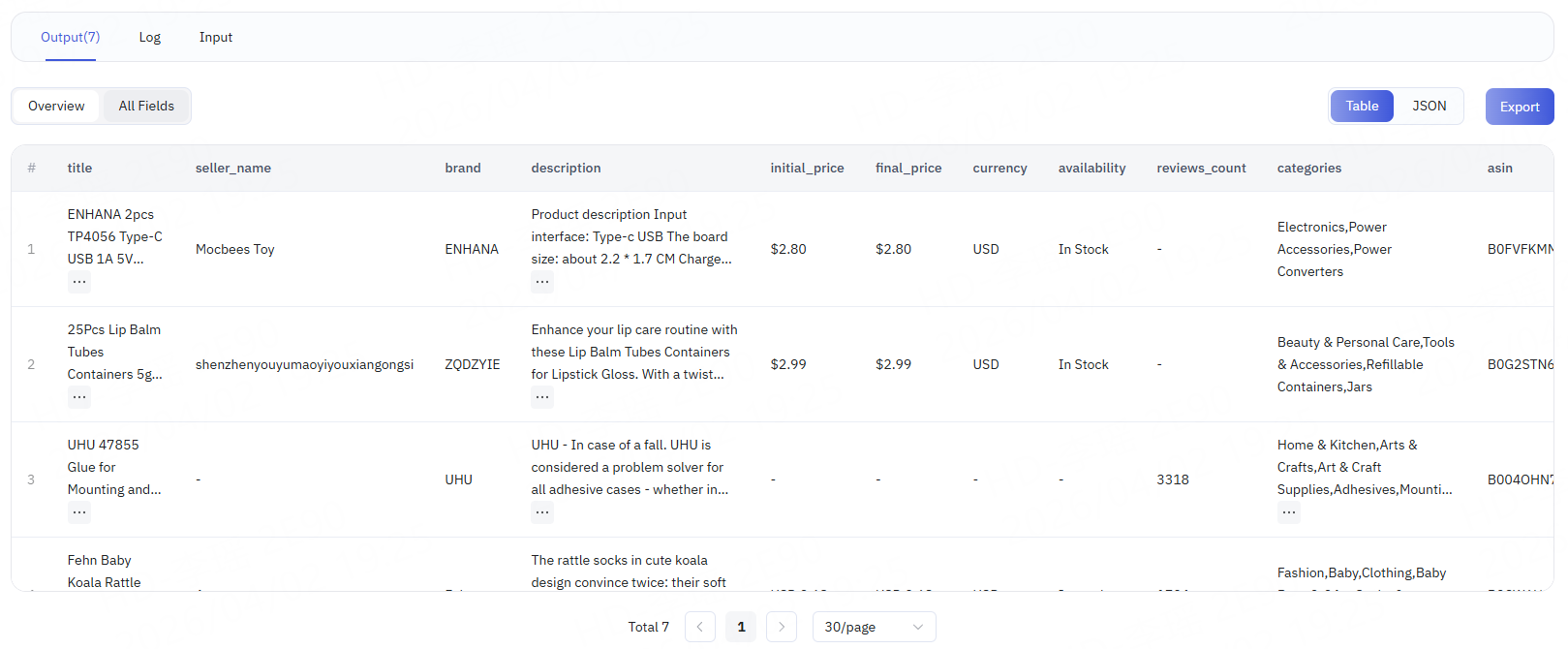Click the Fehn Baby Koala Rattle title
The width and height of the screenshot is (1568, 649).
(x=104, y=572)
